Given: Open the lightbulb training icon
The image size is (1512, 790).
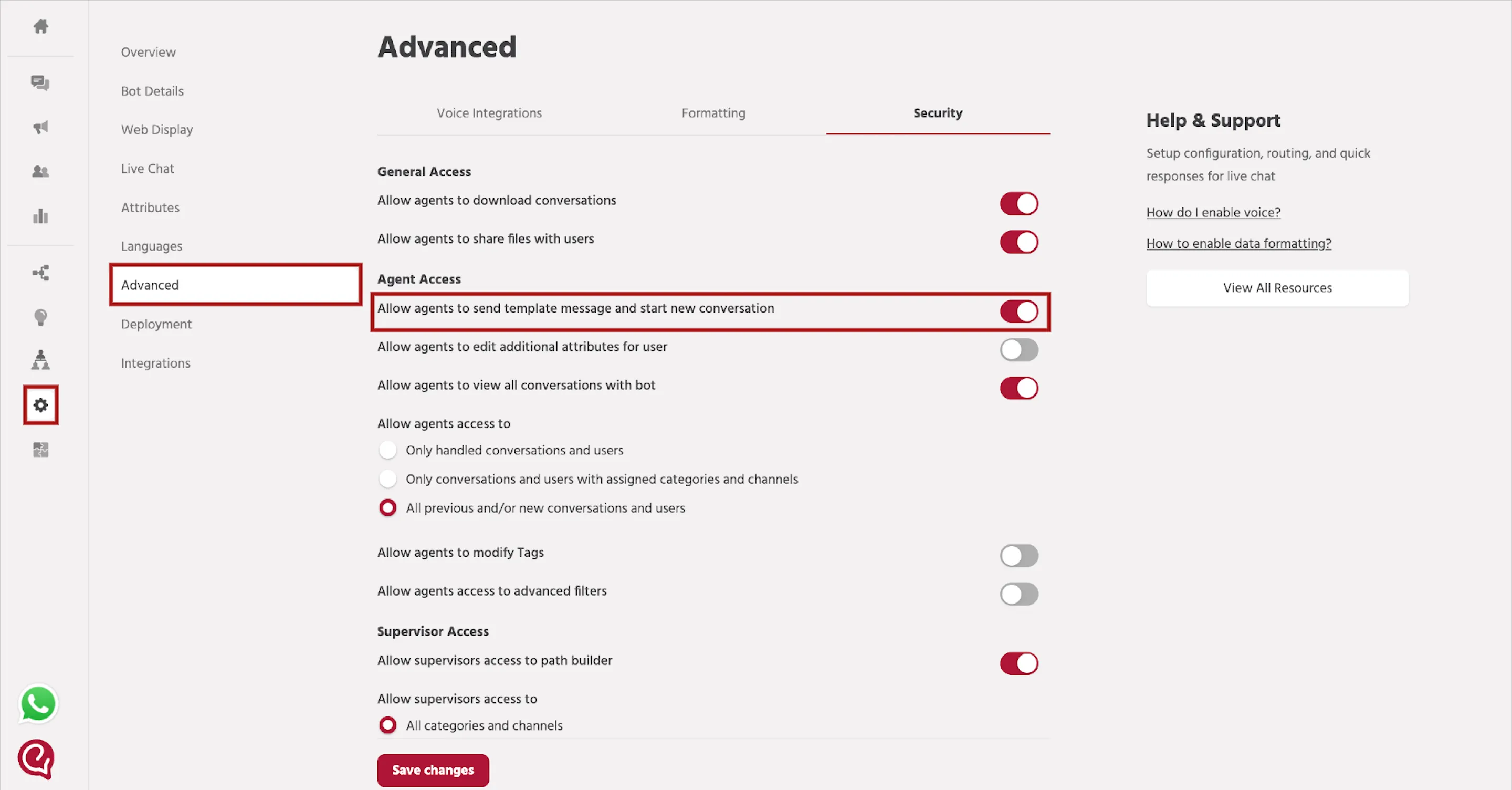Looking at the screenshot, I should point(40,317).
